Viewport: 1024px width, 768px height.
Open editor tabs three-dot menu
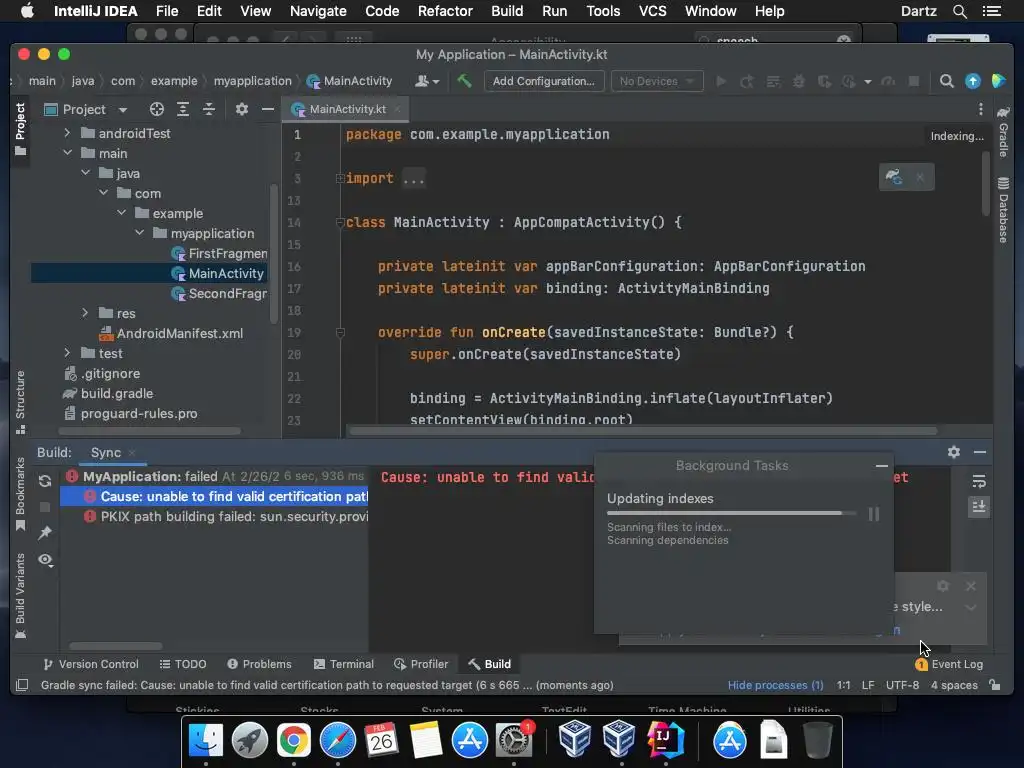[x=980, y=109]
